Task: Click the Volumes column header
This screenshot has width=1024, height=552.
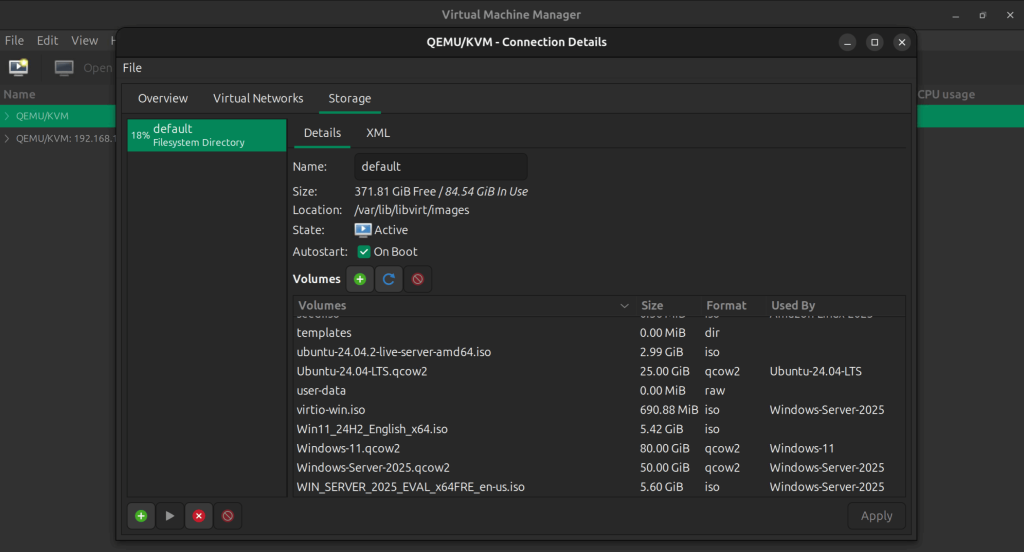Action: 464,306
